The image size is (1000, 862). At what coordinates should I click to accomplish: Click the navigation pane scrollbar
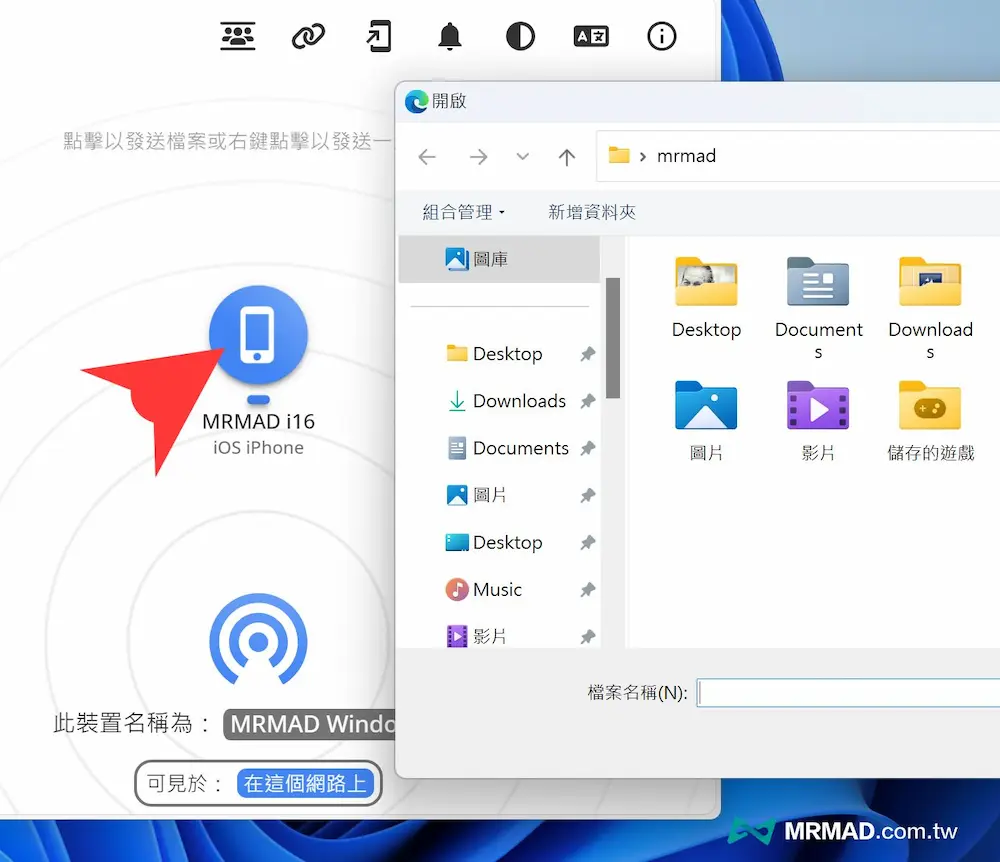[x=612, y=338]
